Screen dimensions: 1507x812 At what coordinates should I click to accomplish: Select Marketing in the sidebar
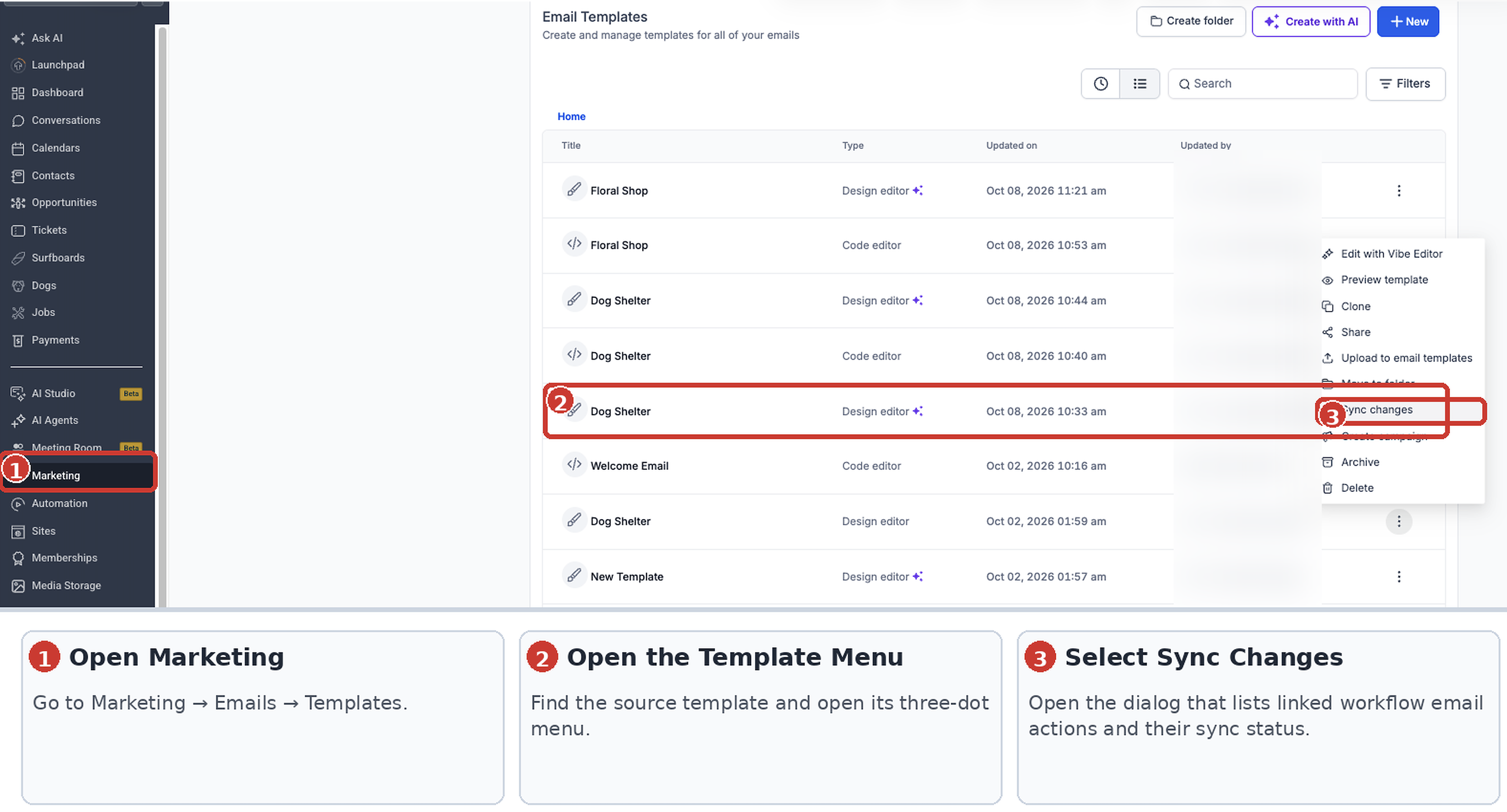click(x=78, y=475)
